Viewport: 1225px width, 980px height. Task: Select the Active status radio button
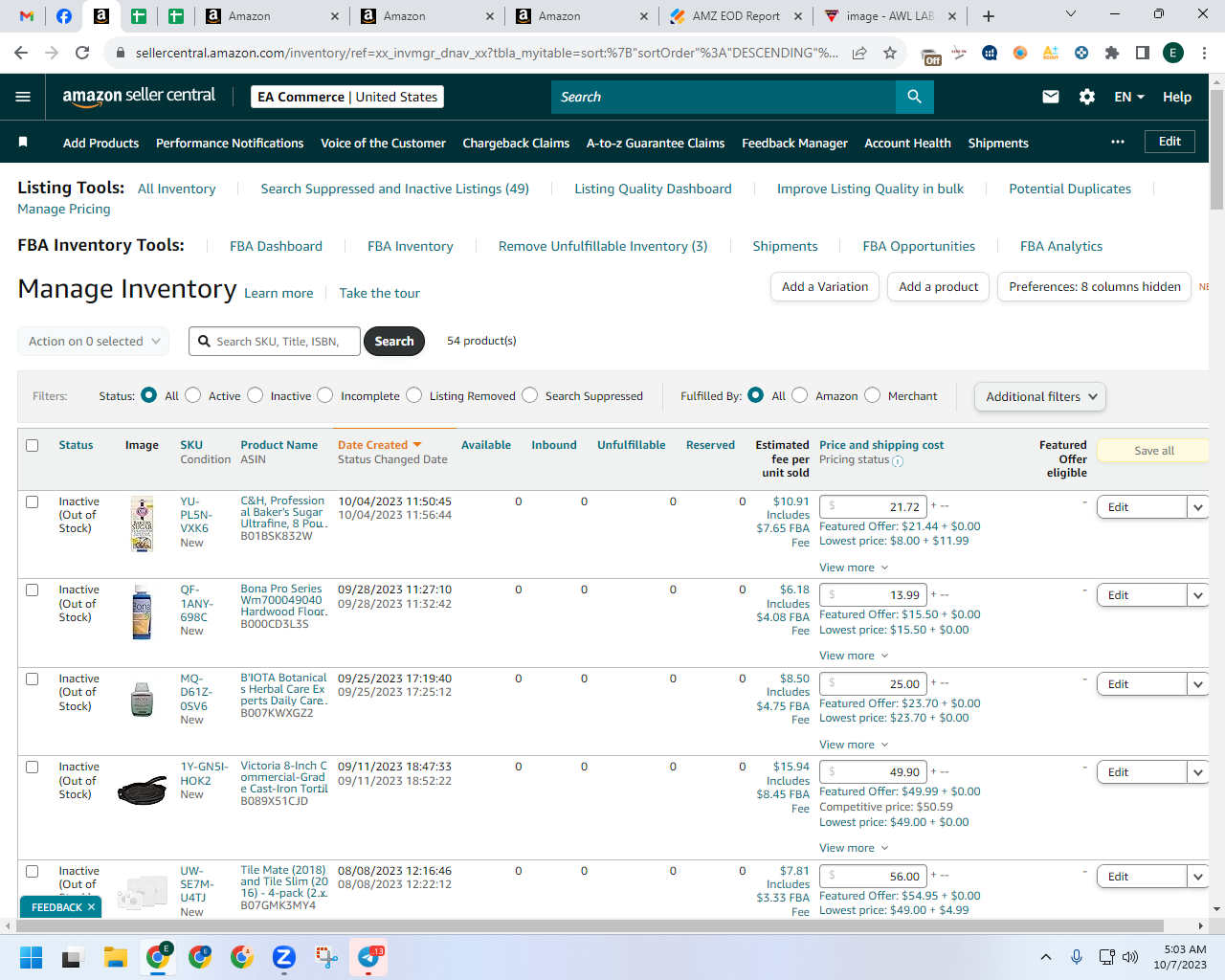pyautogui.click(x=193, y=395)
